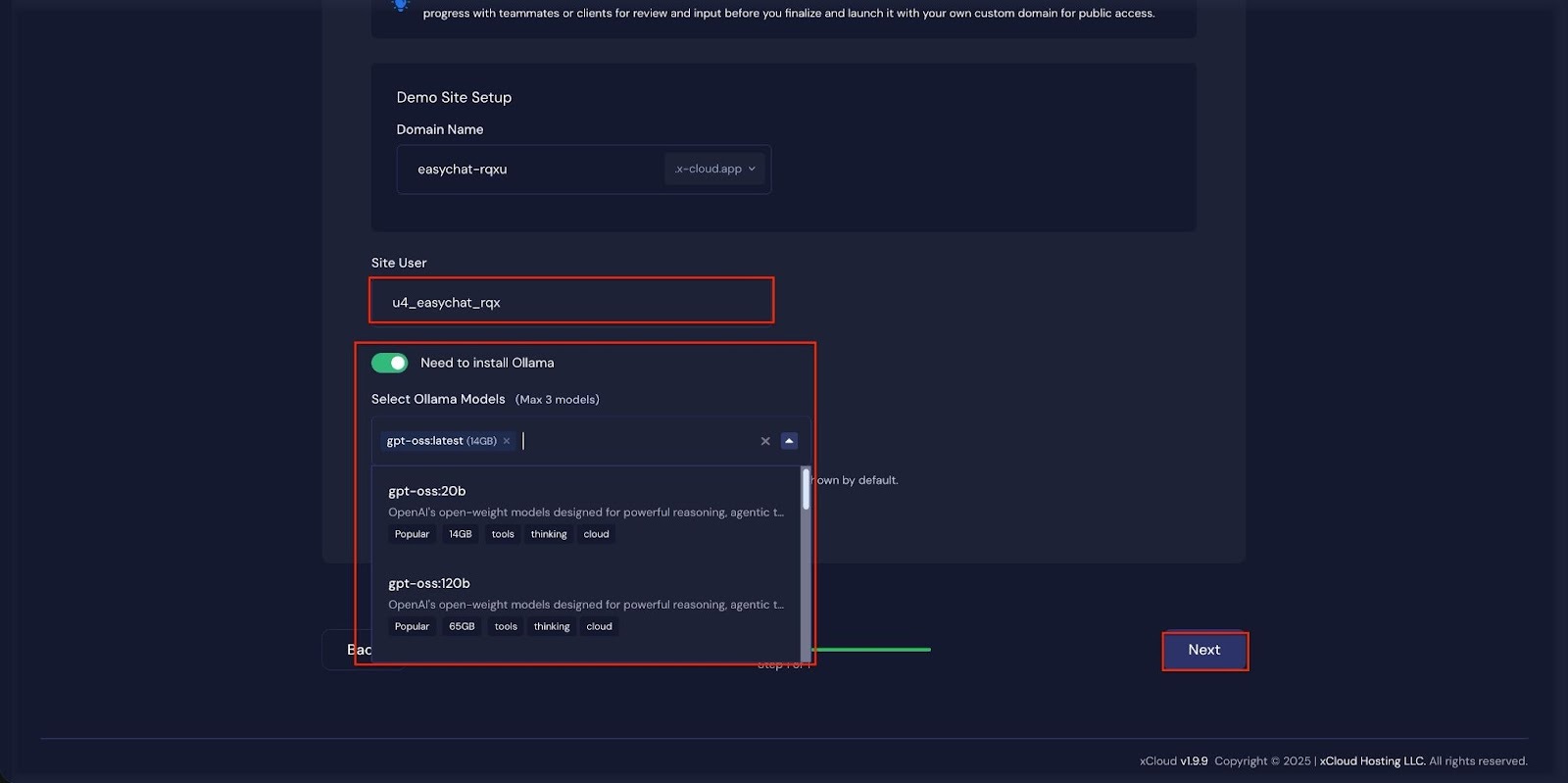Screen dimensions: 1568x783
Task: Remove the gpt-oss:latest model tag
Action: point(507,441)
